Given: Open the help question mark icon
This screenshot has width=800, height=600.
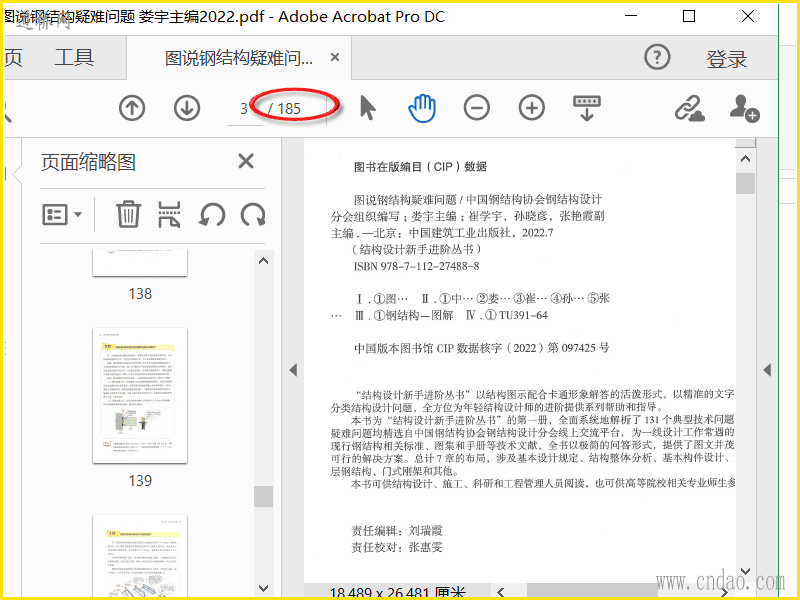Looking at the screenshot, I should tap(657, 57).
